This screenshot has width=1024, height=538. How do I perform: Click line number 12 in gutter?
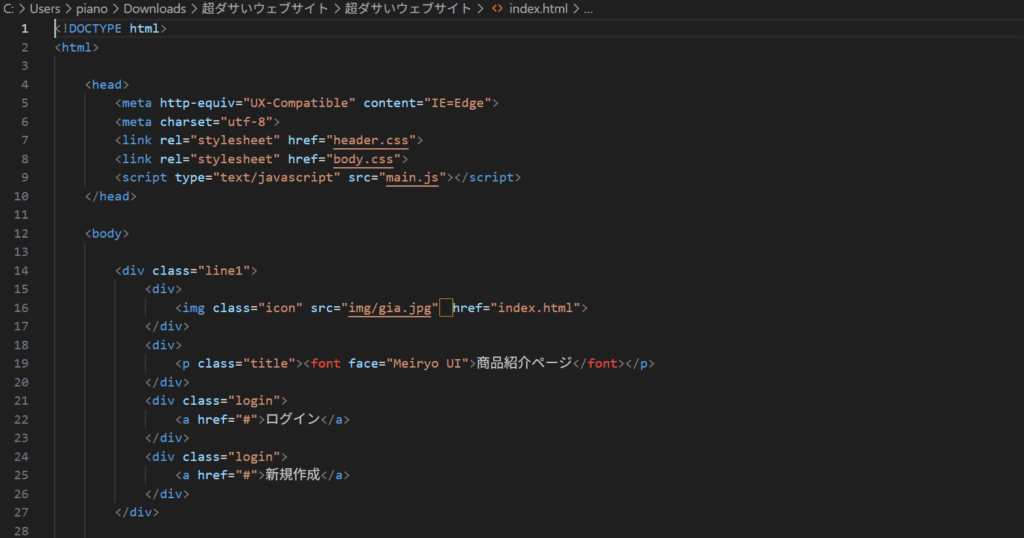[21, 233]
